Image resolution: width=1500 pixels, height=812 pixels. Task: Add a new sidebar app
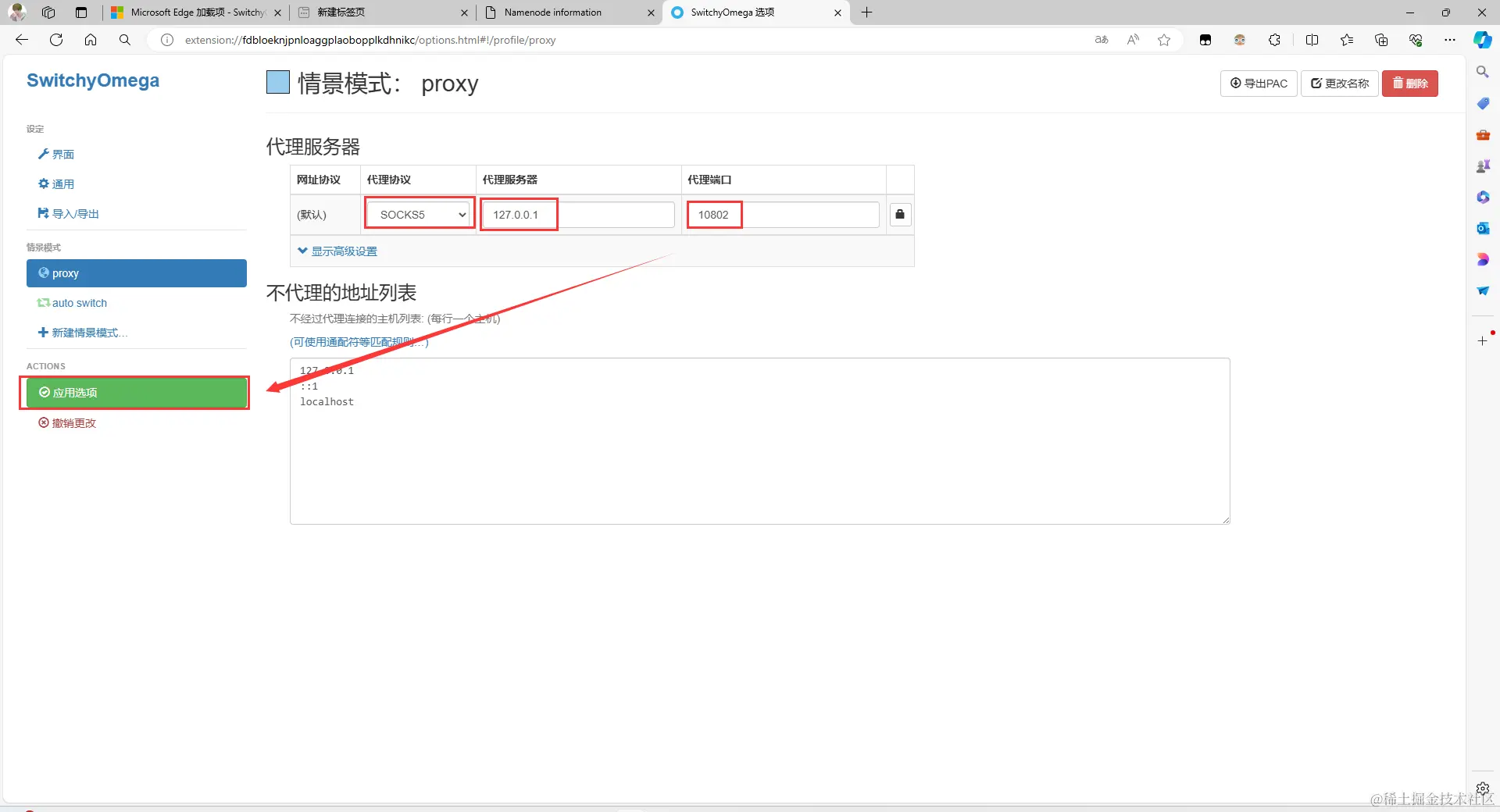(1482, 340)
